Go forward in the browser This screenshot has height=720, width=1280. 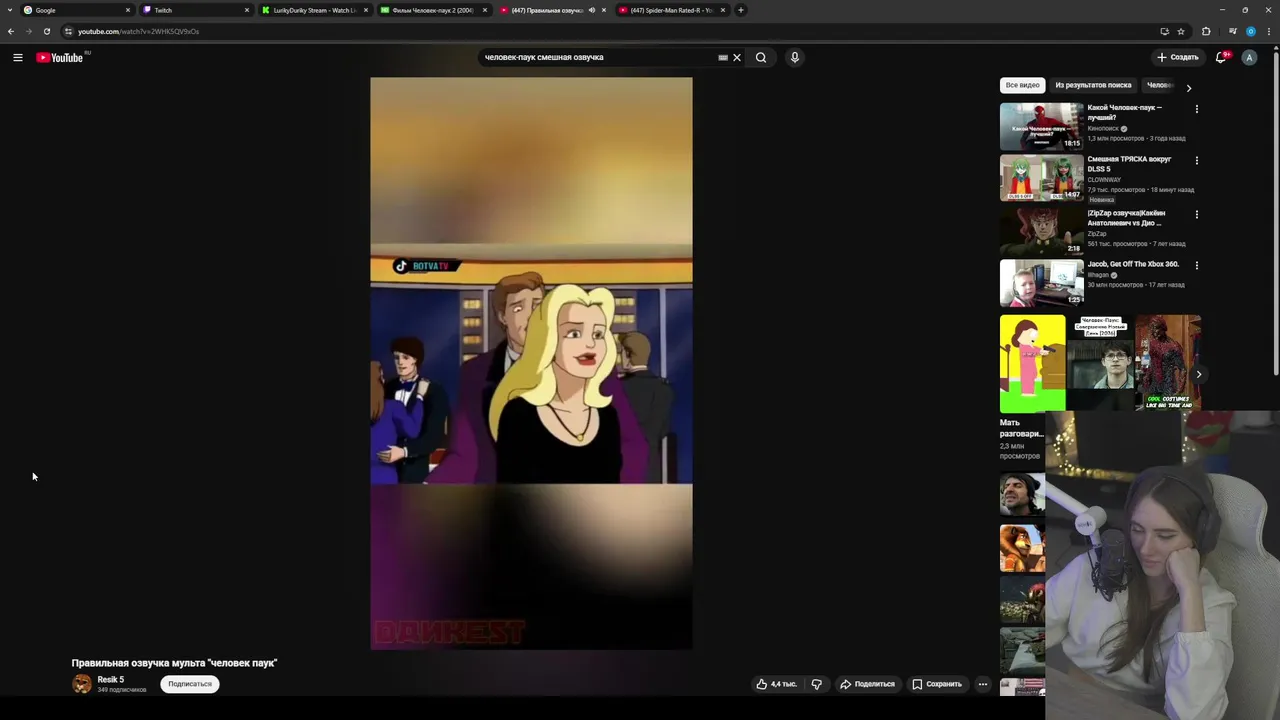click(28, 31)
